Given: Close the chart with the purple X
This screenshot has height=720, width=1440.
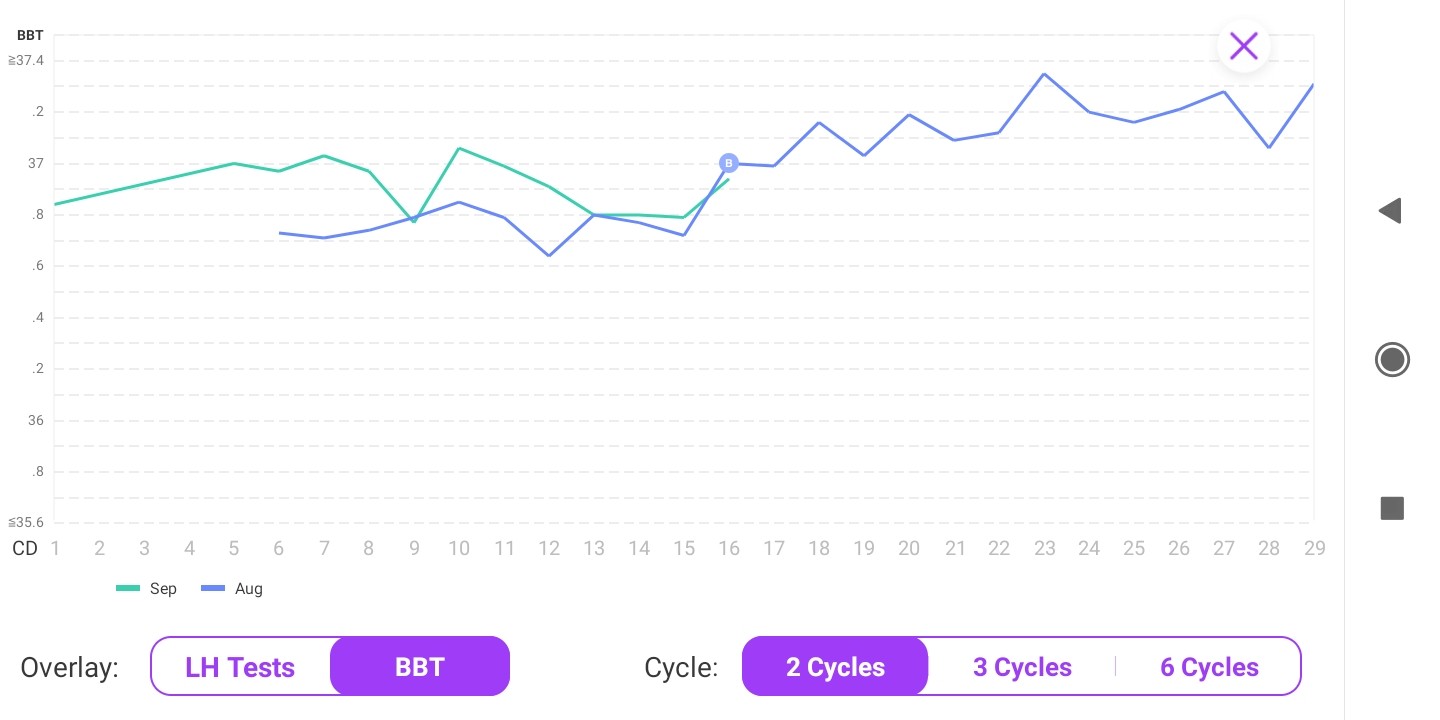Looking at the screenshot, I should point(1243,46).
